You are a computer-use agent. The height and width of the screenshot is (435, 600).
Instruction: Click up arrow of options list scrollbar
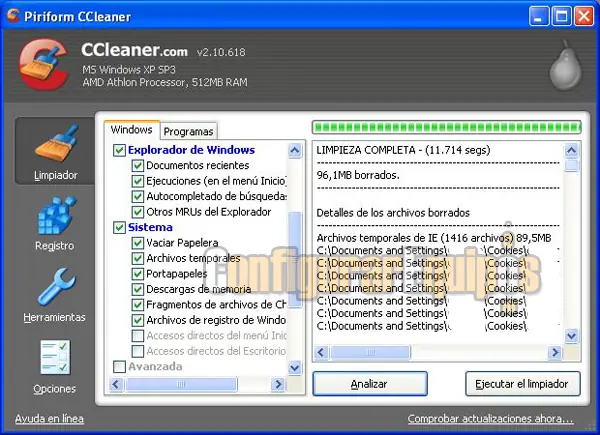pos(294,150)
